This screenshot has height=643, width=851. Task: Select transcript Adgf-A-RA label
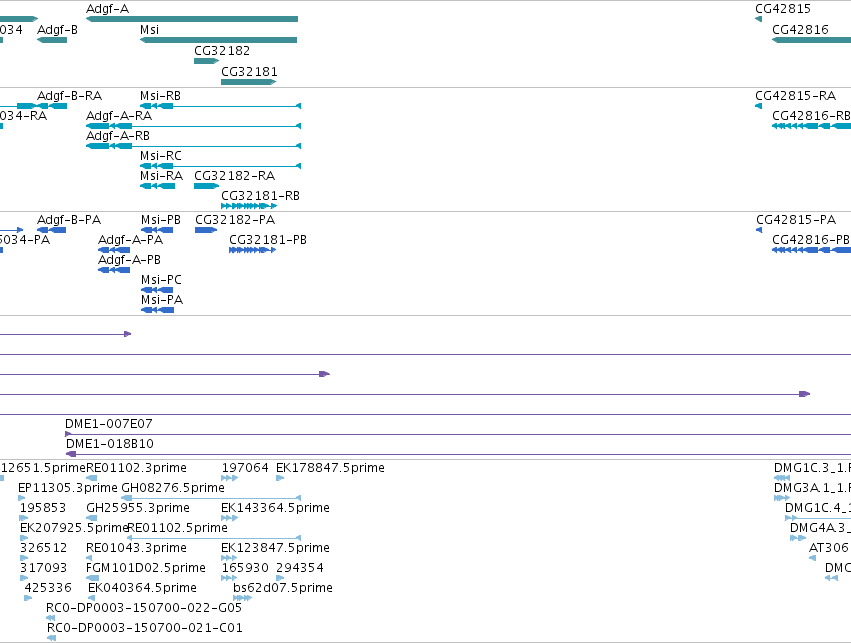tap(119, 116)
